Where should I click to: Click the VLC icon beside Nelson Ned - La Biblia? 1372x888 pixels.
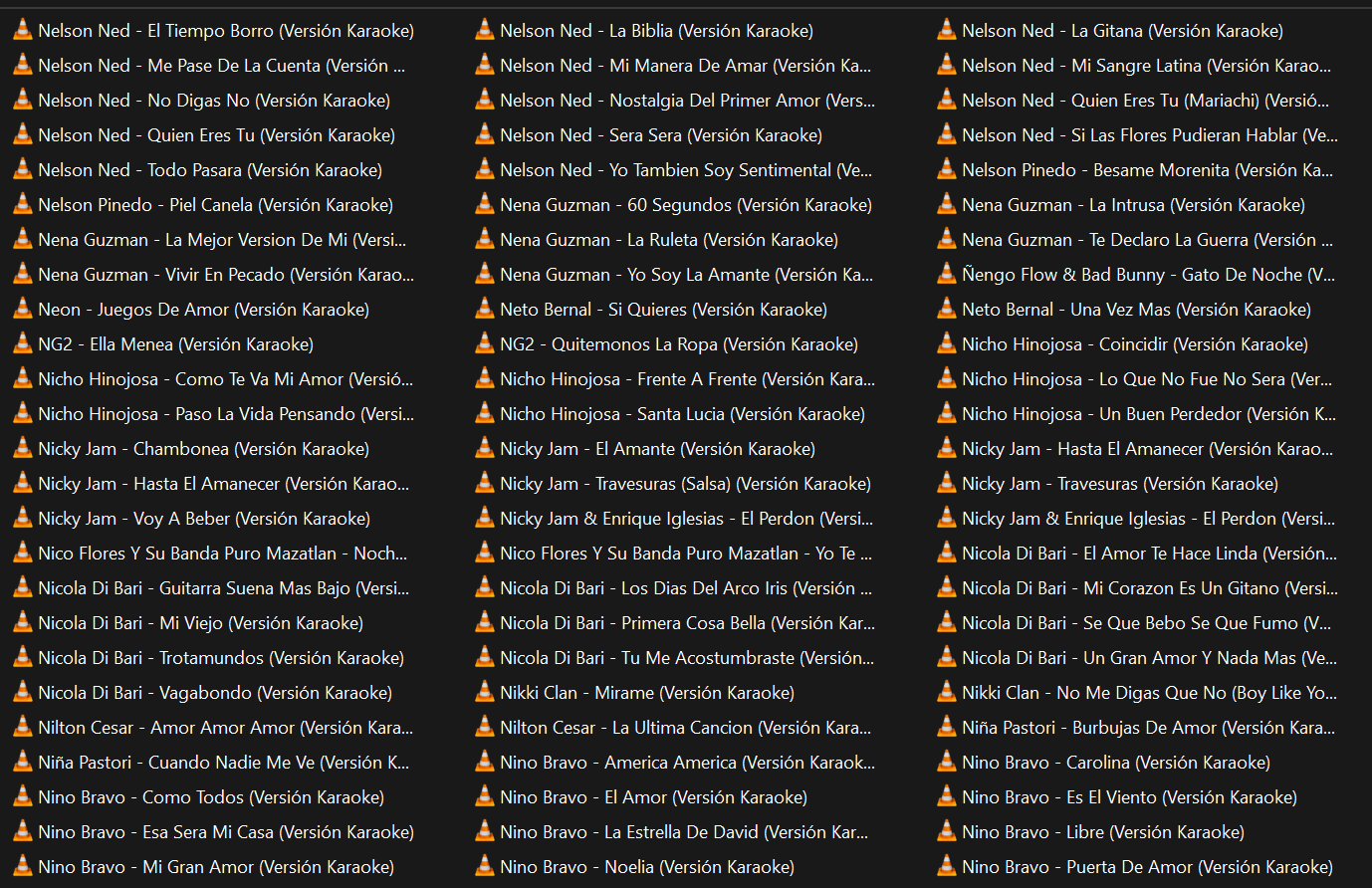485,31
